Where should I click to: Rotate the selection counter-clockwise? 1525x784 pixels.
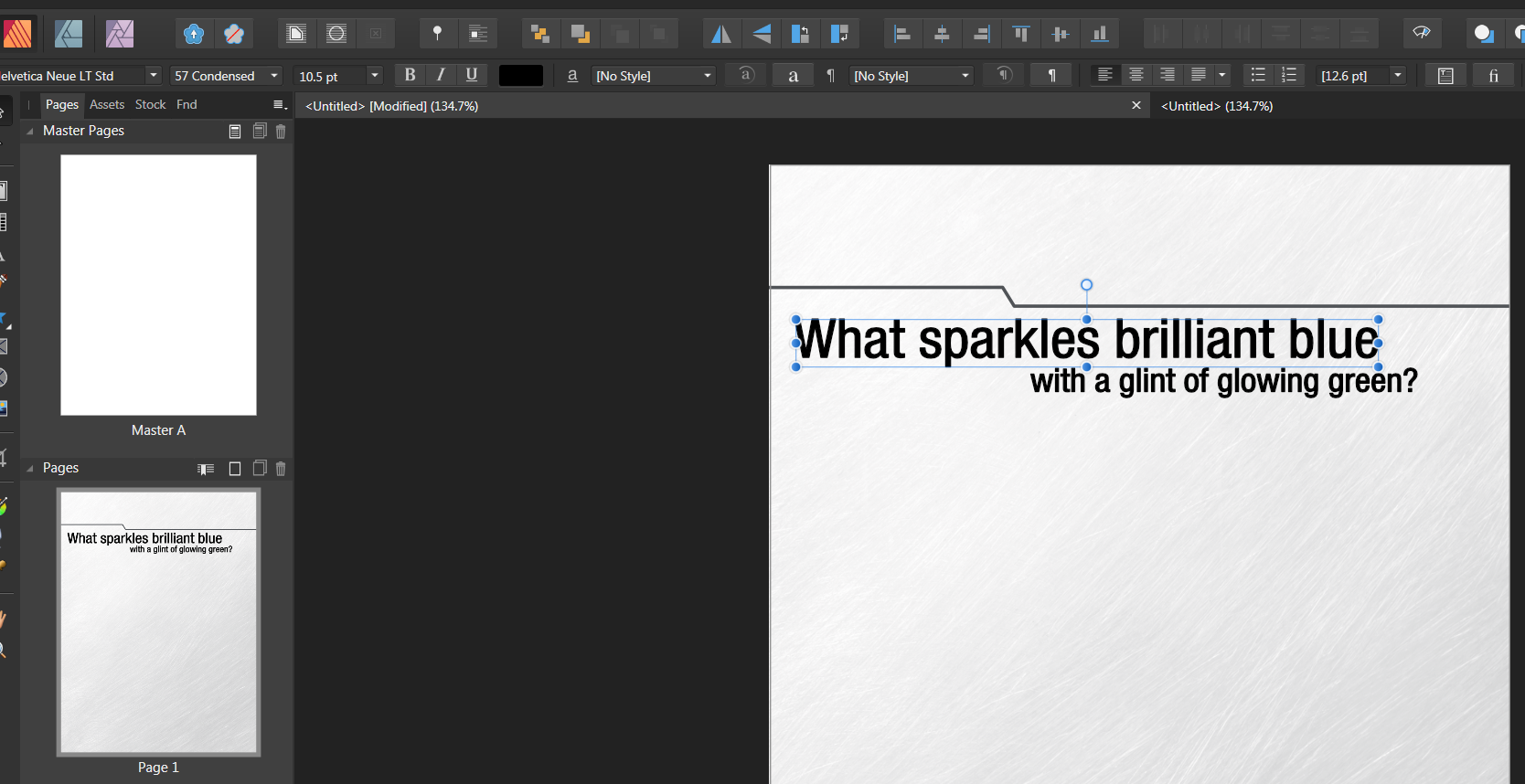point(800,34)
